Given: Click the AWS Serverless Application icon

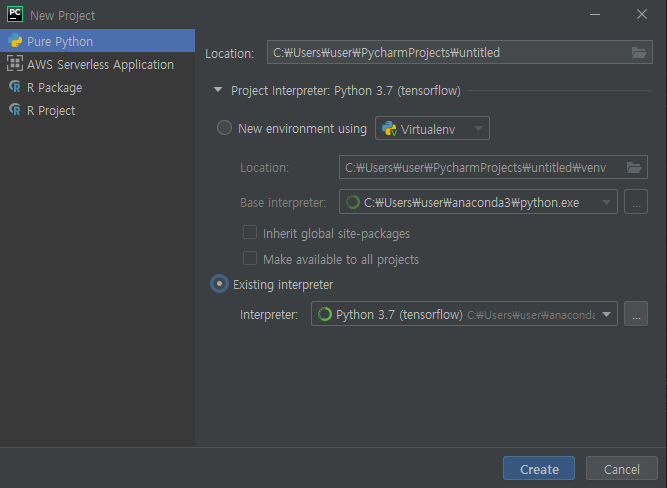Looking at the screenshot, I should (15, 63).
